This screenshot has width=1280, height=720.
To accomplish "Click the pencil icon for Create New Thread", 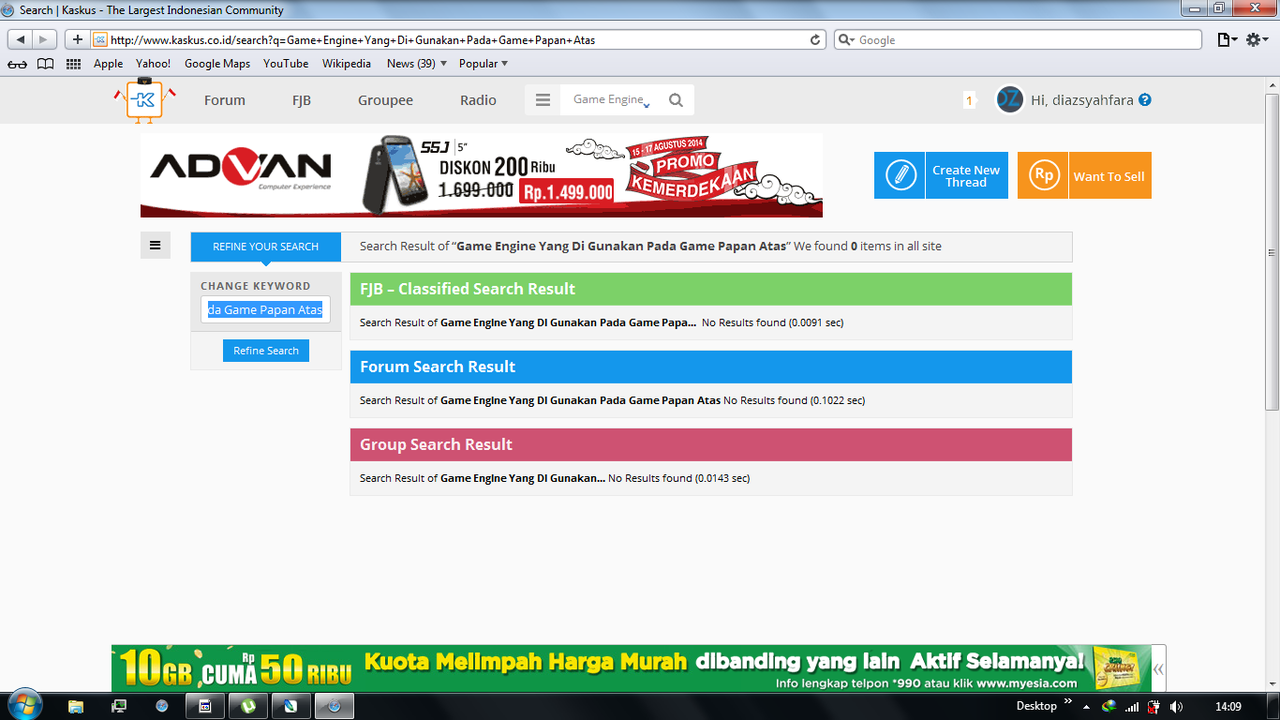I will tap(900, 175).
